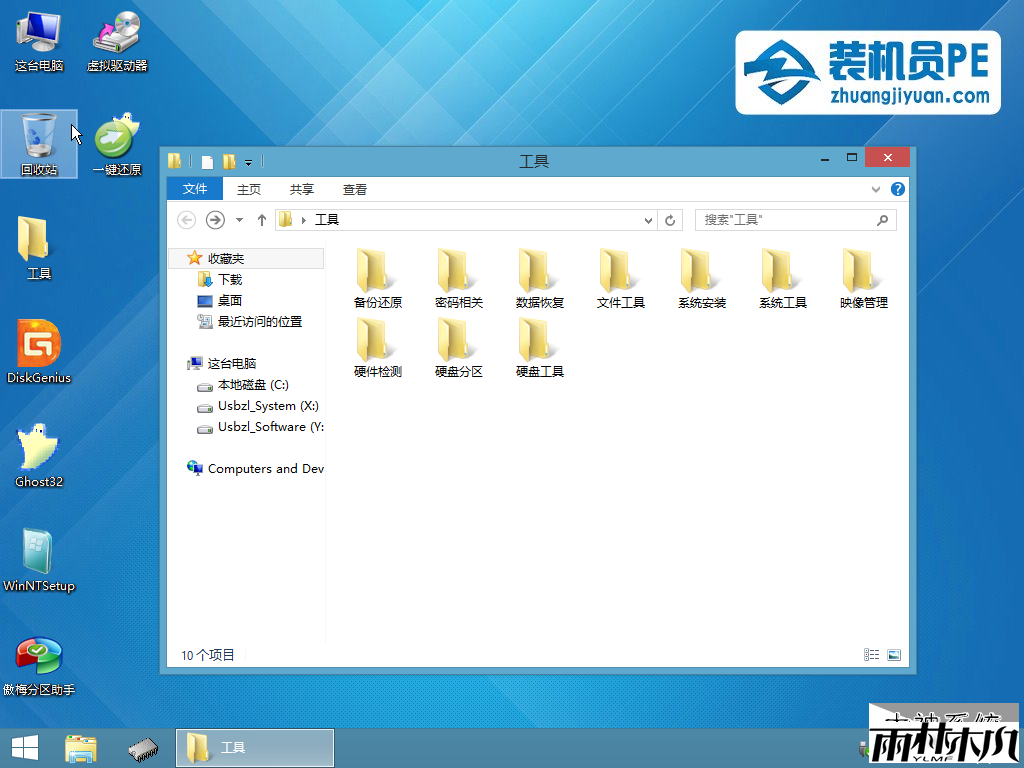The height and width of the screenshot is (768, 1024).
Task: Click the refresh button beside the address bar
Action: pos(671,220)
